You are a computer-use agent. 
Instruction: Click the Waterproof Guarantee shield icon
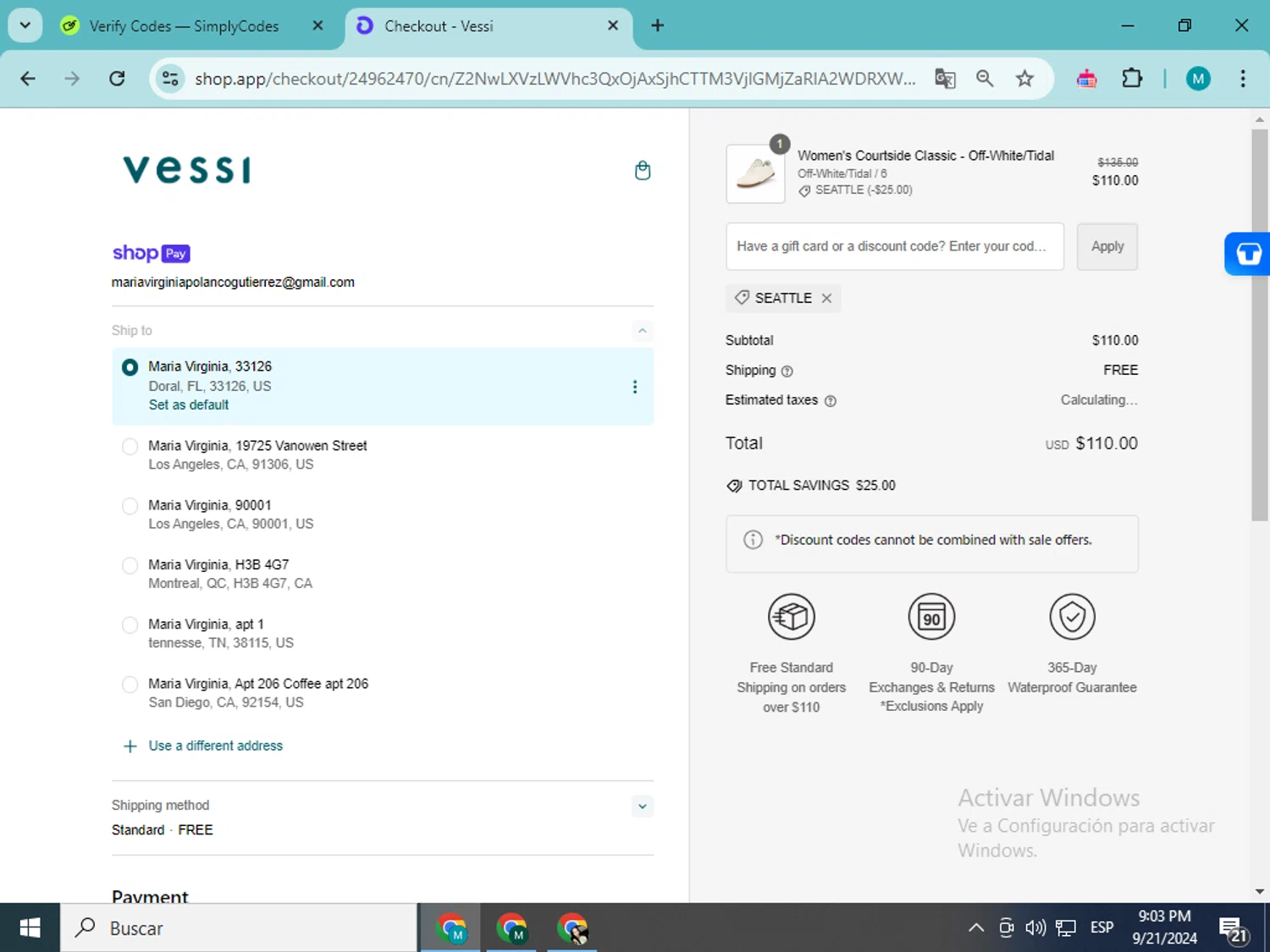1072,617
